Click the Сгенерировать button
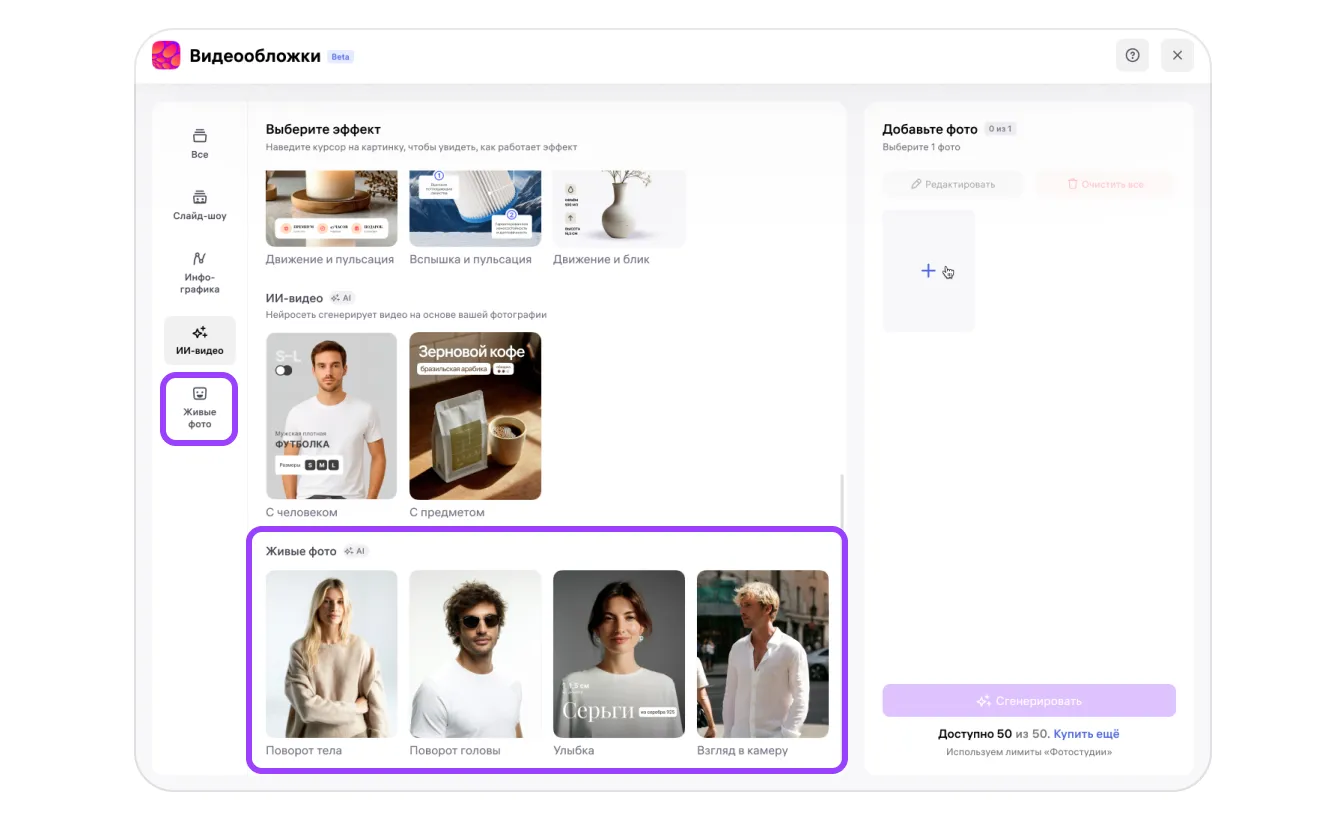The width and height of the screenshot is (1344, 818). pyautogui.click(x=1028, y=701)
